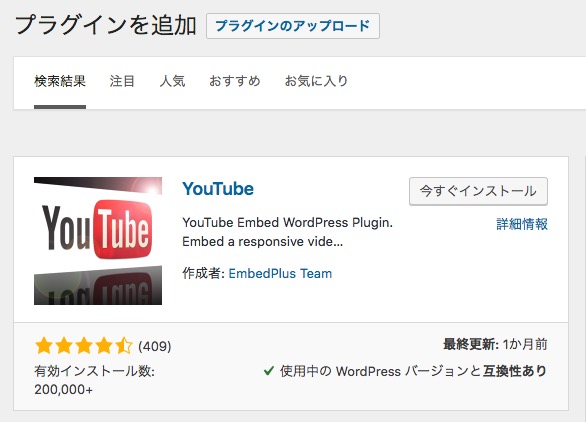The height and width of the screenshot is (422, 586).
Task: Go to the おすすめ tab
Action: click(235, 81)
